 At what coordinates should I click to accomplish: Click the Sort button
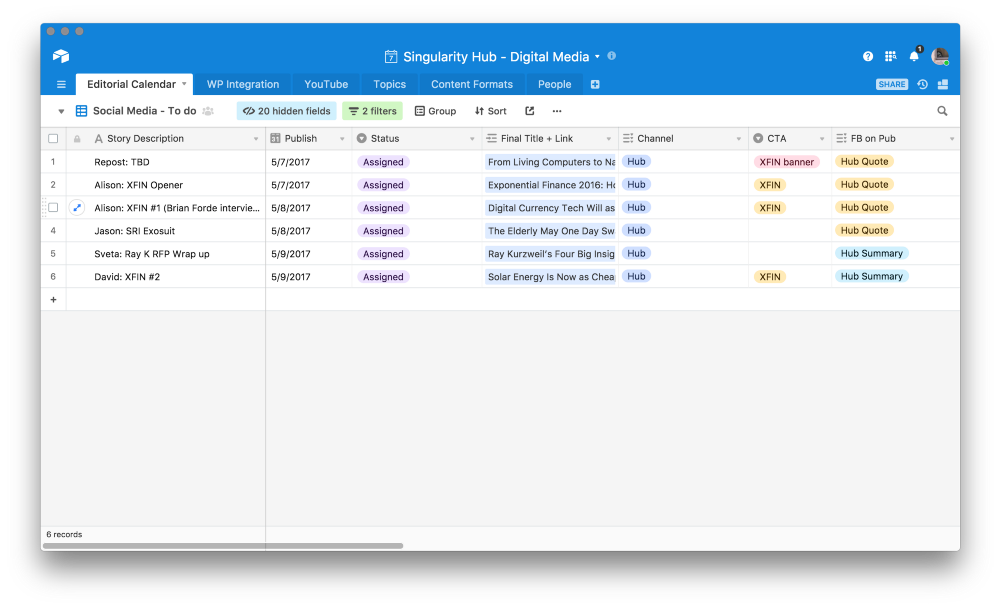click(x=490, y=111)
